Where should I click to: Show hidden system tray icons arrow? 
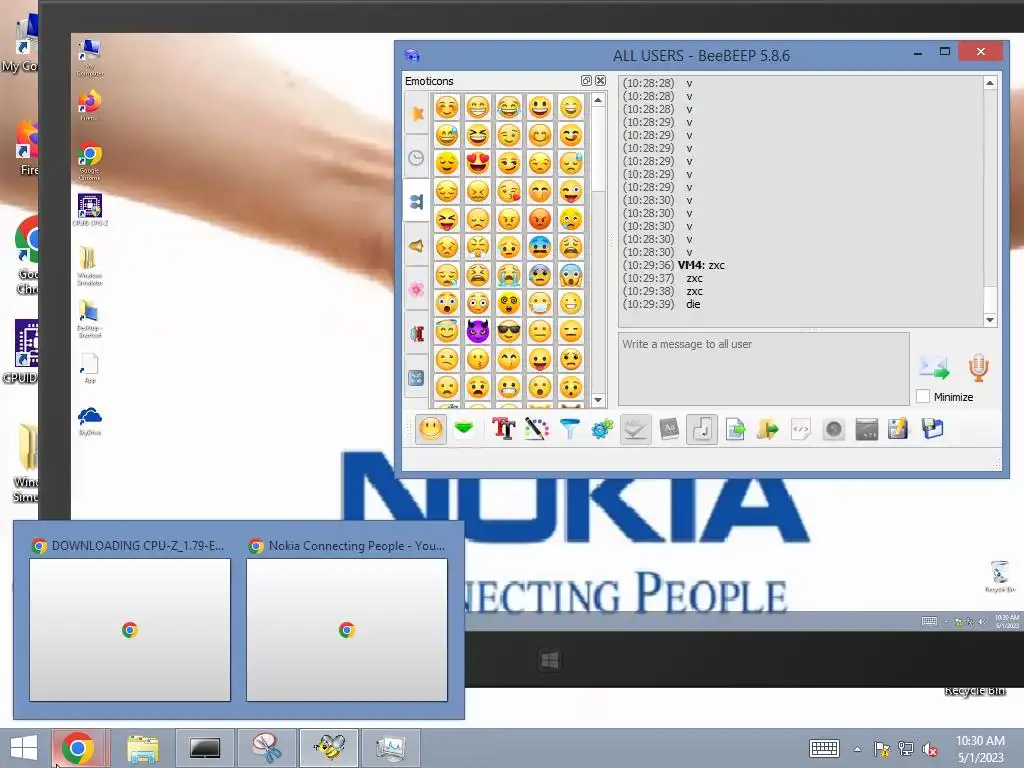857,749
